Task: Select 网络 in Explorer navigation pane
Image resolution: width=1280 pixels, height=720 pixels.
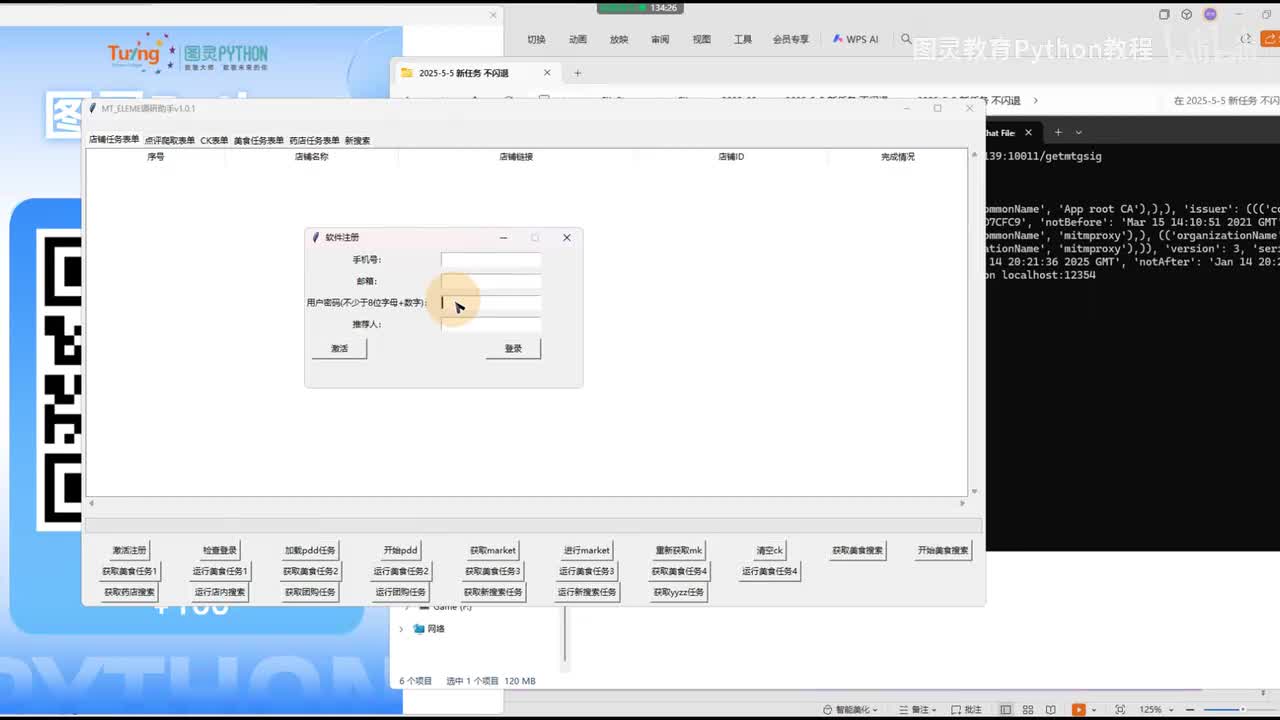Action: pyautogui.click(x=436, y=629)
